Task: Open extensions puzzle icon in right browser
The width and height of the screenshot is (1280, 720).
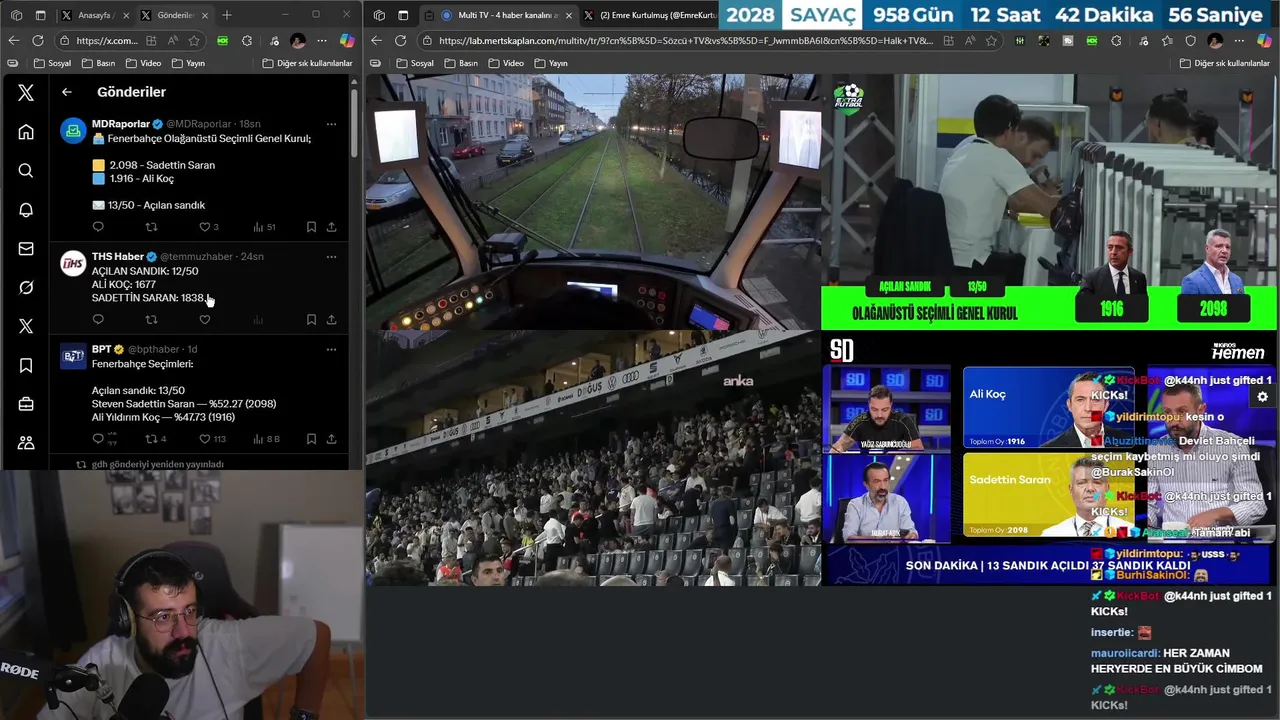Action: click(1116, 40)
